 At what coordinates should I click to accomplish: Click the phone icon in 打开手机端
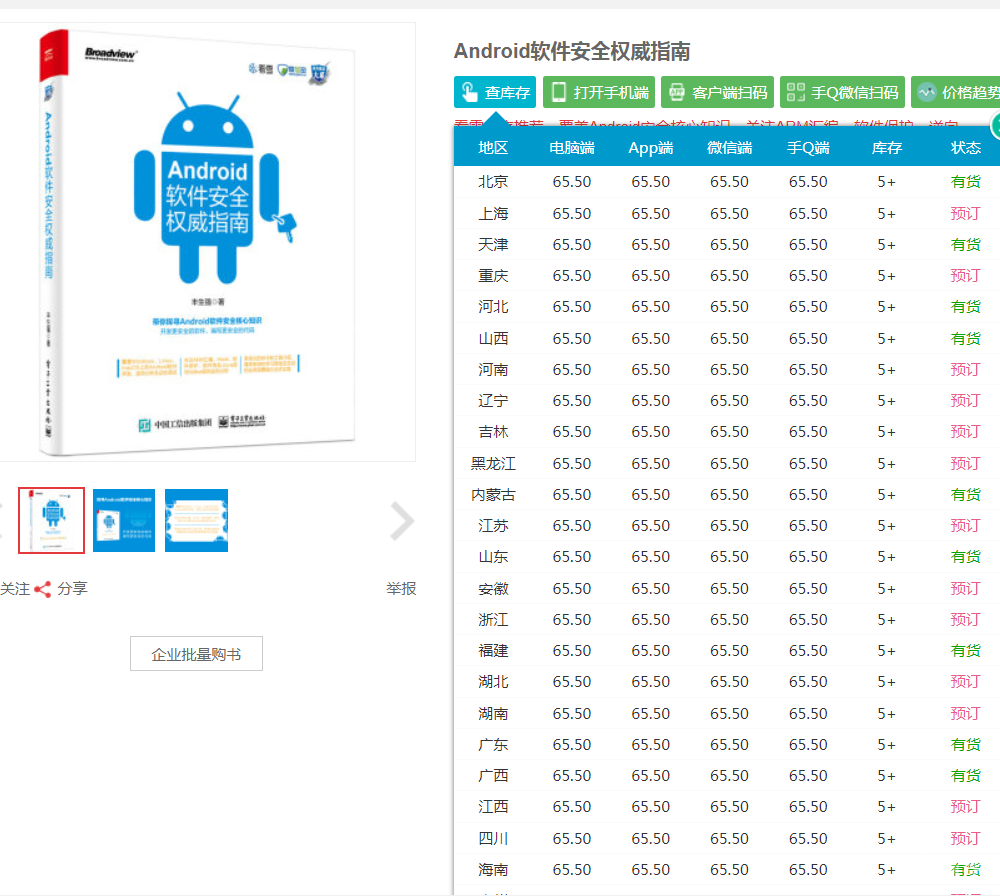(559, 92)
